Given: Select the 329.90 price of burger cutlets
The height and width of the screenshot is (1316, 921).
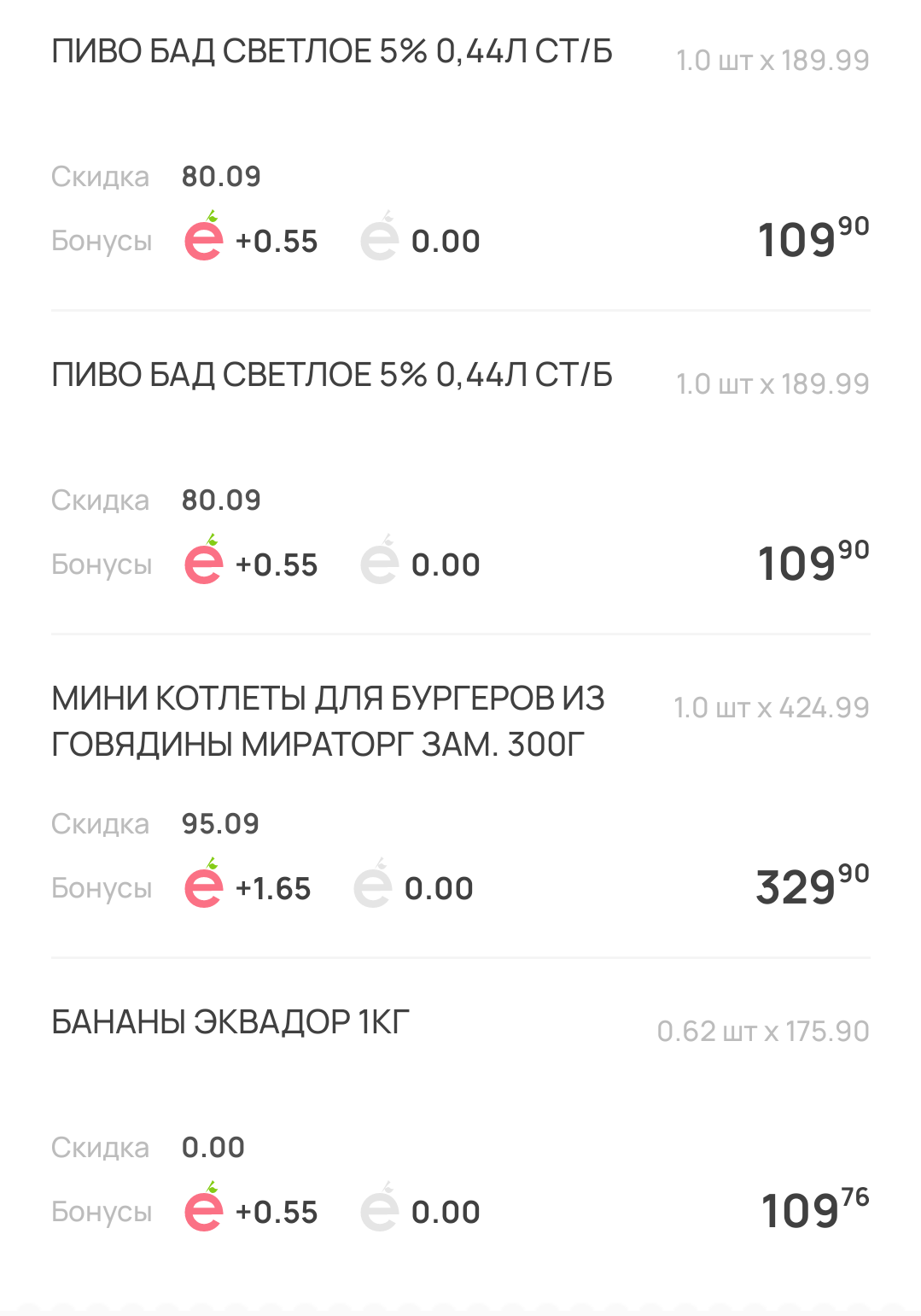Looking at the screenshot, I should tap(813, 886).
